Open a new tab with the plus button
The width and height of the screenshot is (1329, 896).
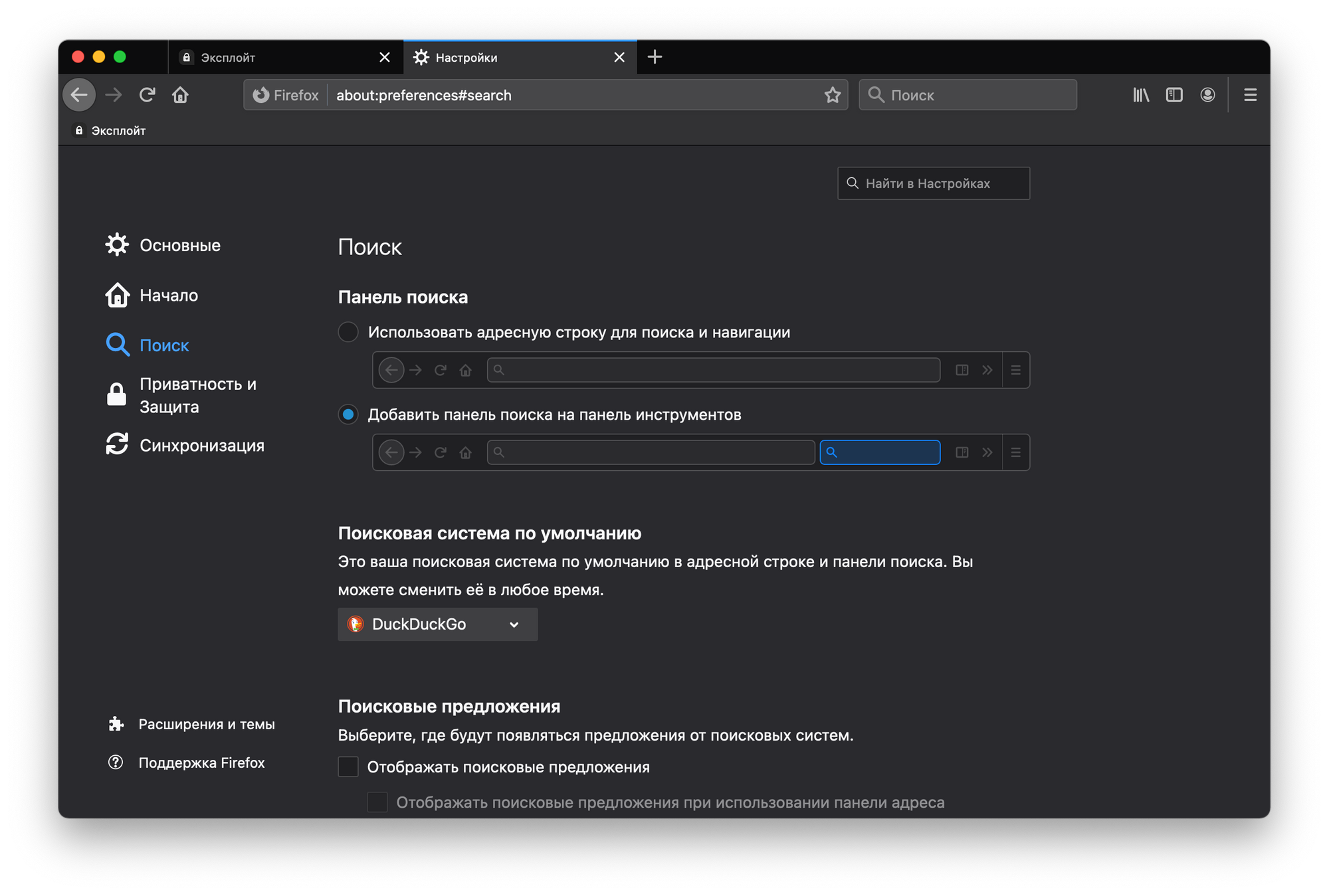click(655, 57)
